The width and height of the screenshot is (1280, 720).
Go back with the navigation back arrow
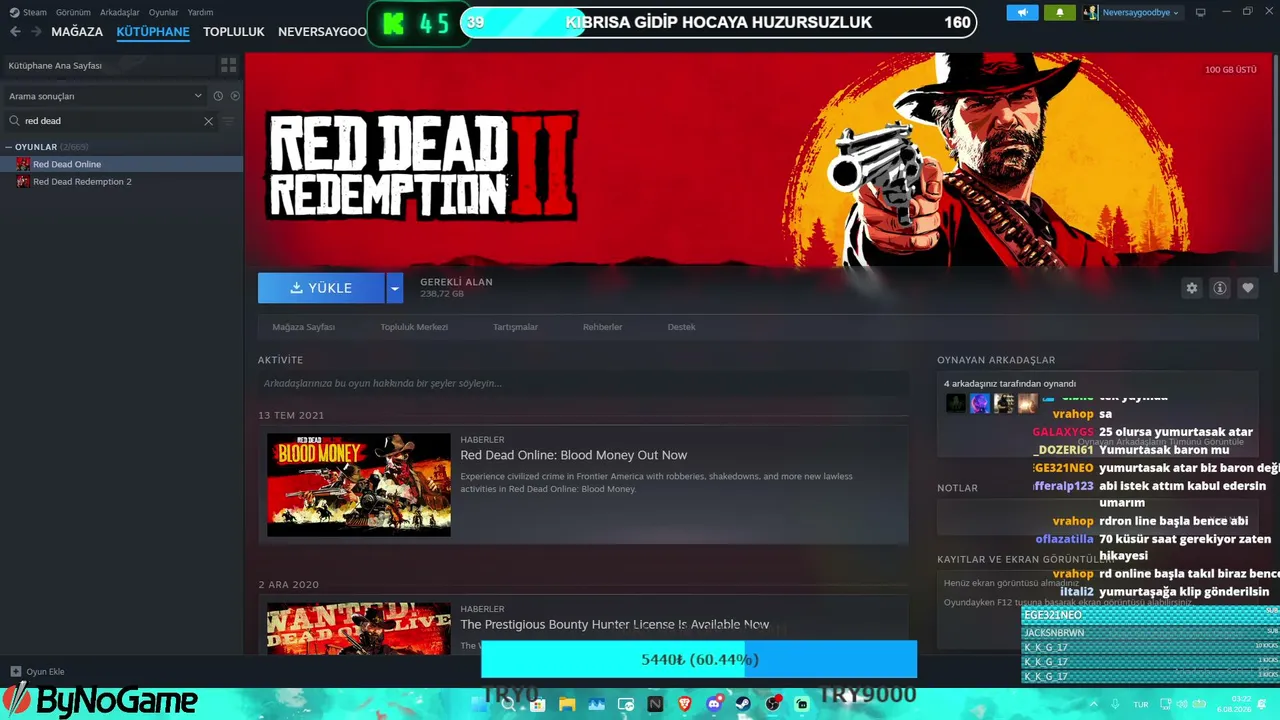pos(15,32)
